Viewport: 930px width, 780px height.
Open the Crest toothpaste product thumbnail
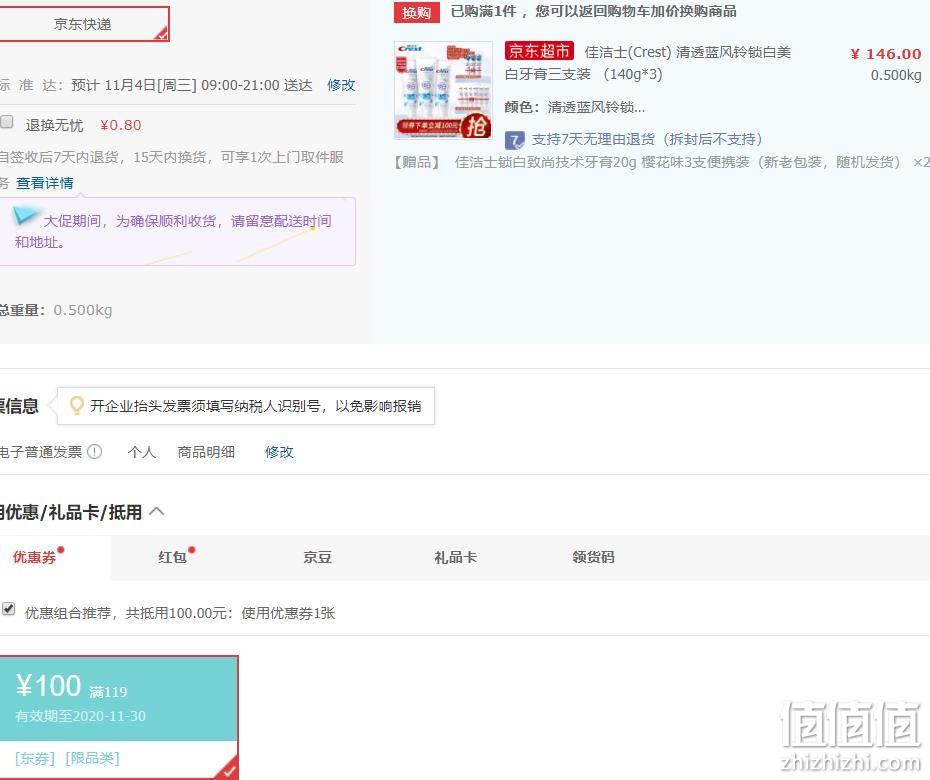click(x=443, y=90)
